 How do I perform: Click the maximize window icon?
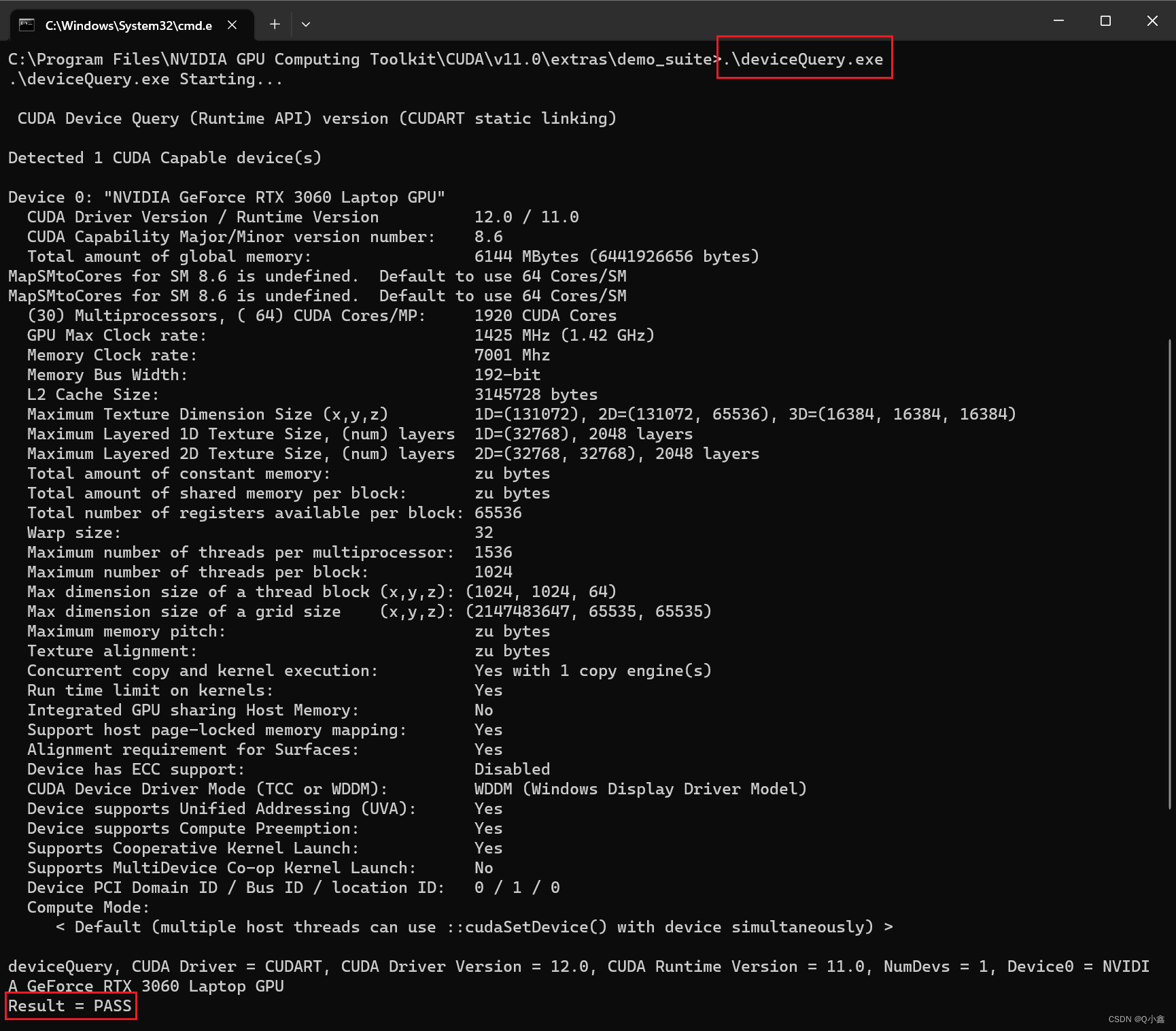1105,20
